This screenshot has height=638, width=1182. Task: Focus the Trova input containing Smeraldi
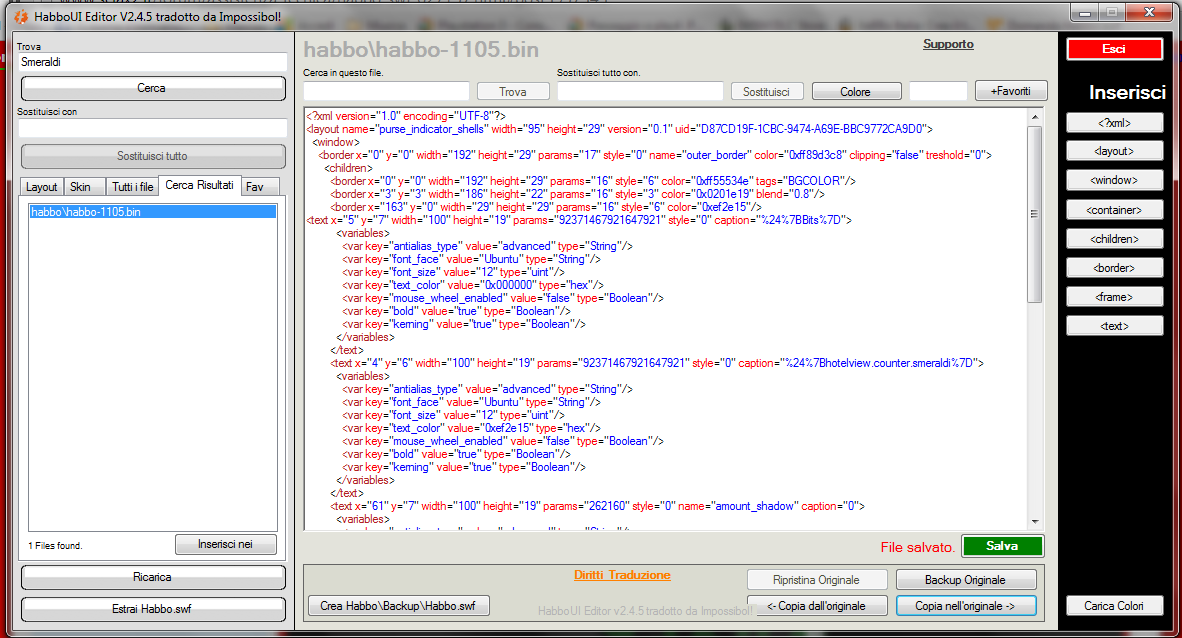(x=153, y=62)
